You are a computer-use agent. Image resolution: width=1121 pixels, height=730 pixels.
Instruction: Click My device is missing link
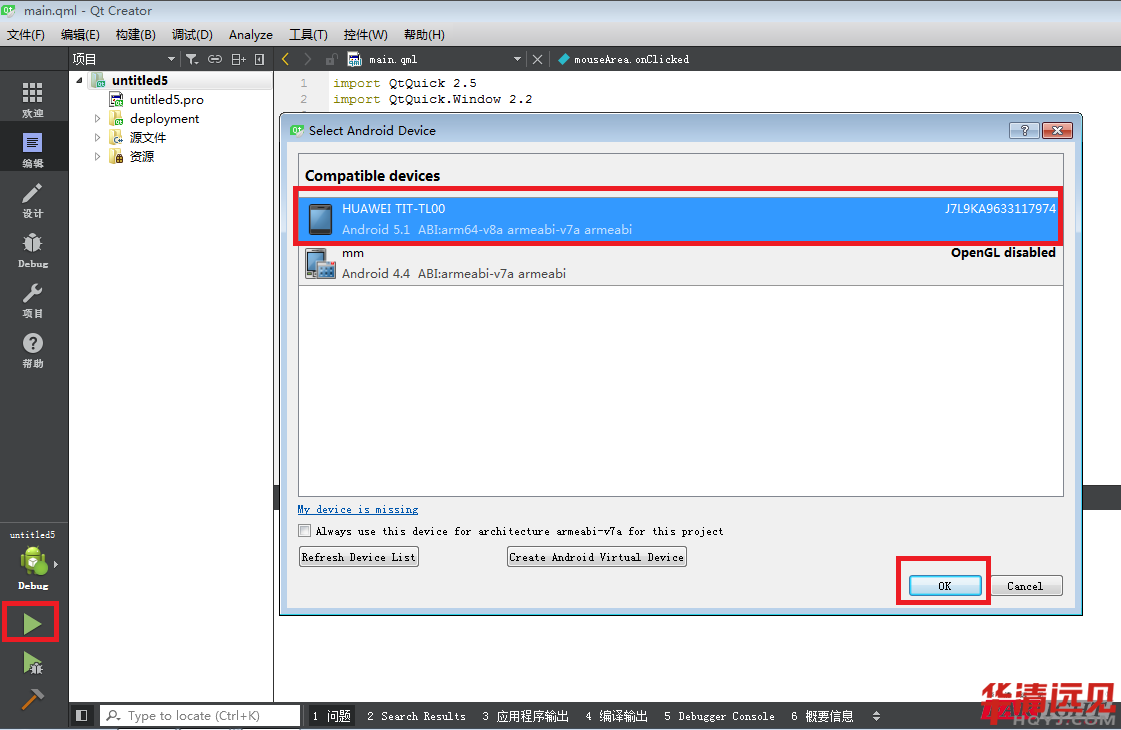coord(358,510)
